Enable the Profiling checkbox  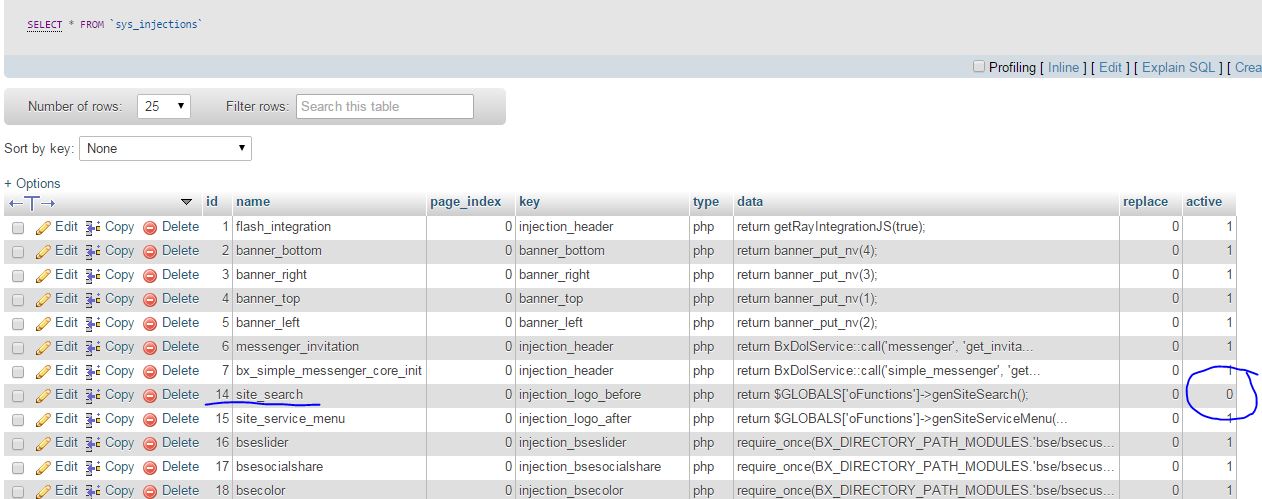(978, 67)
